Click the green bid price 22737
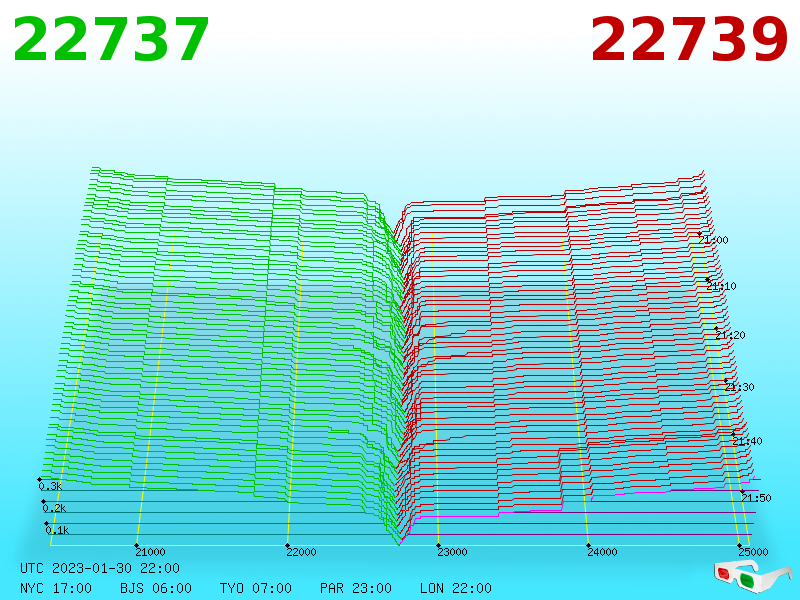 tap(111, 39)
